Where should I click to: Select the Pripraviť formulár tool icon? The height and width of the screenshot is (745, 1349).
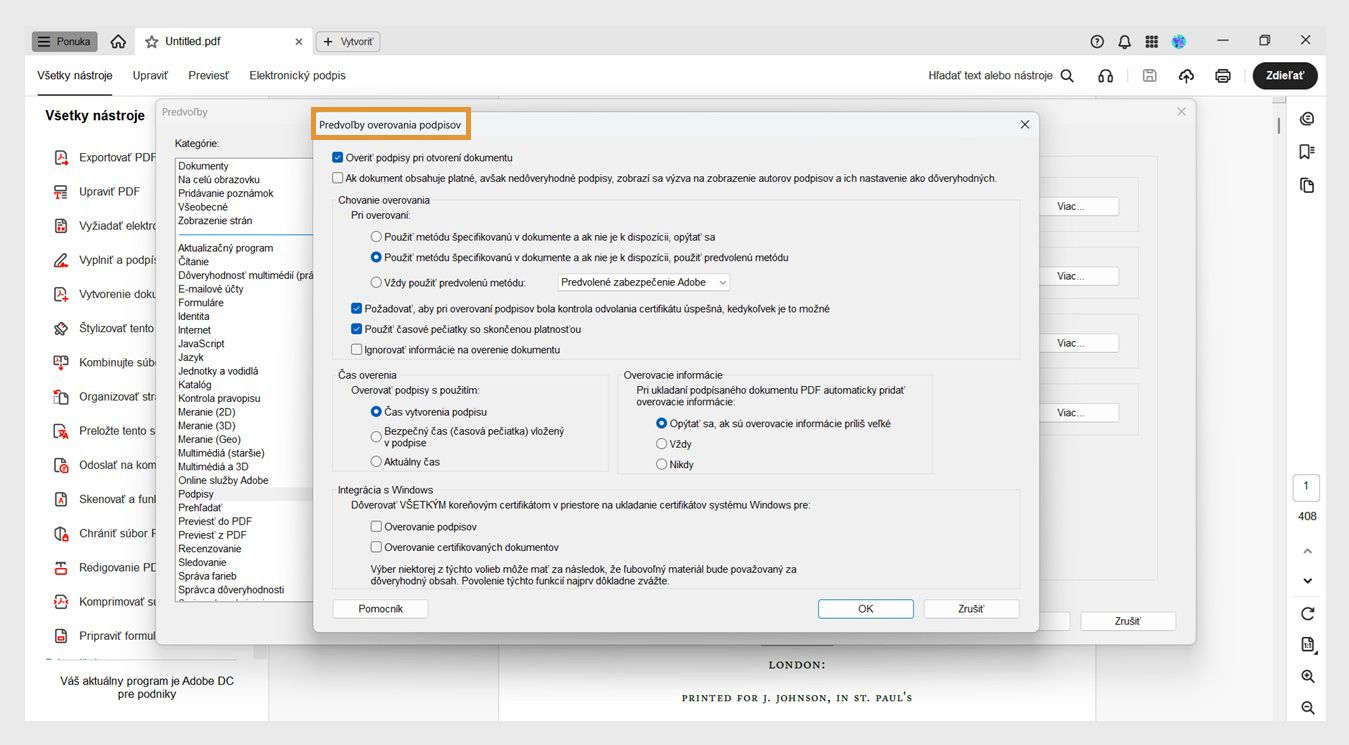[61, 636]
